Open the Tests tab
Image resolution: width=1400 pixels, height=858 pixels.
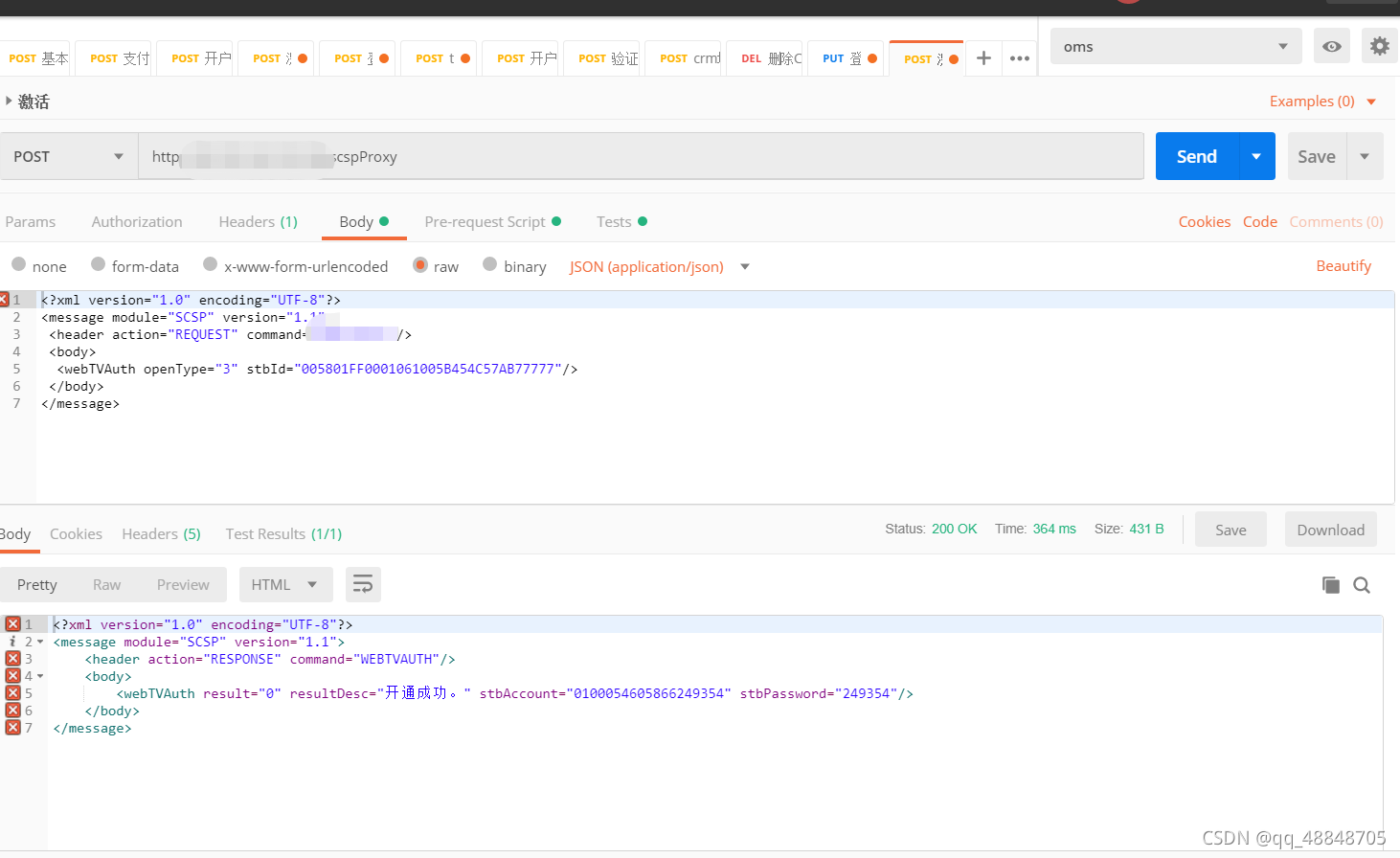(x=621, y=221)
